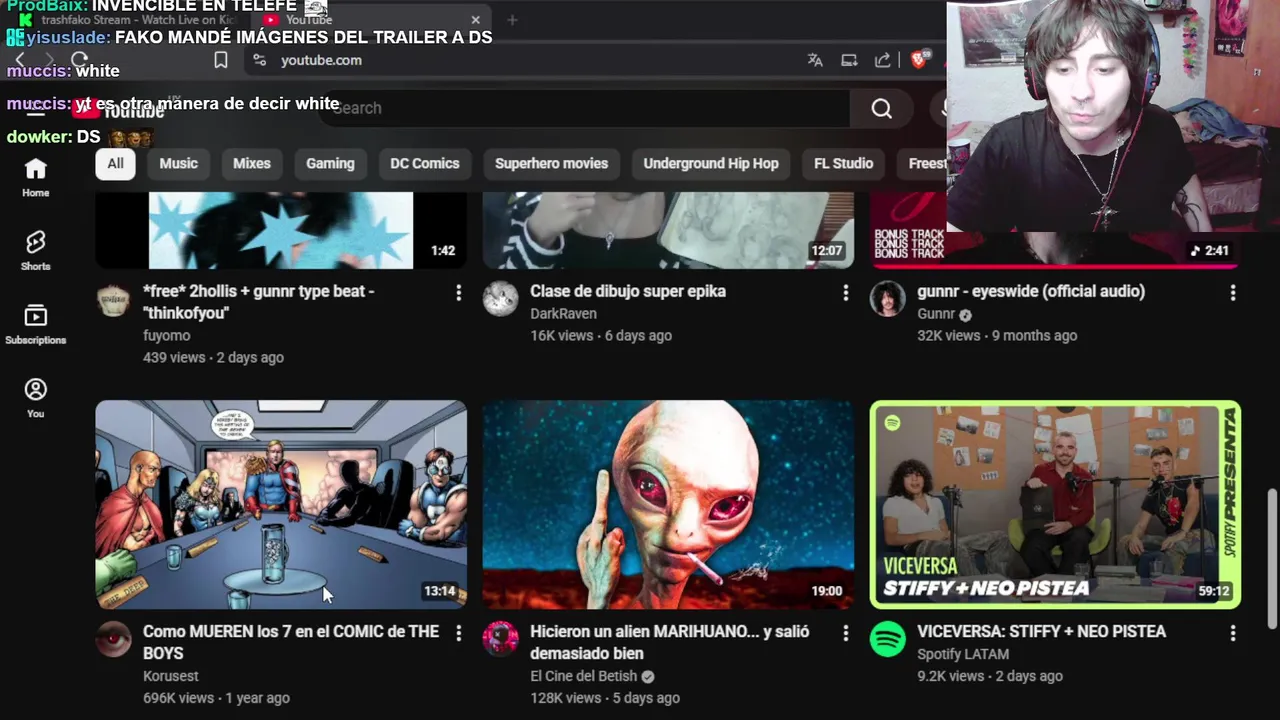Viewport: 1280px width, 720px height.
Task: Open Korusest channel avatar
Action: [x=113, y=640]
